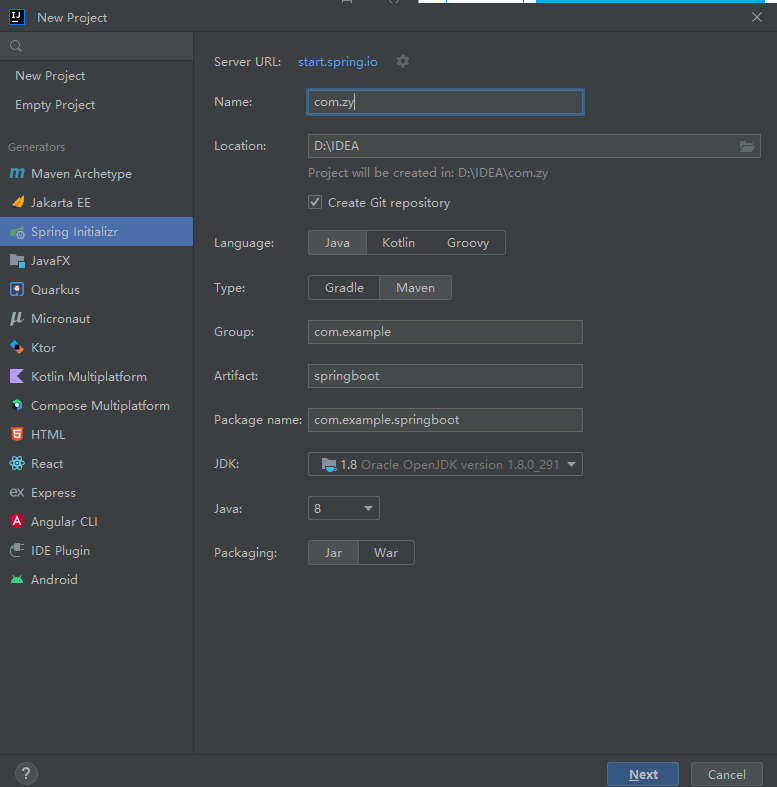Open help with question mark button
The width and height of the screenshot is (777, 787).
[26, 773]
